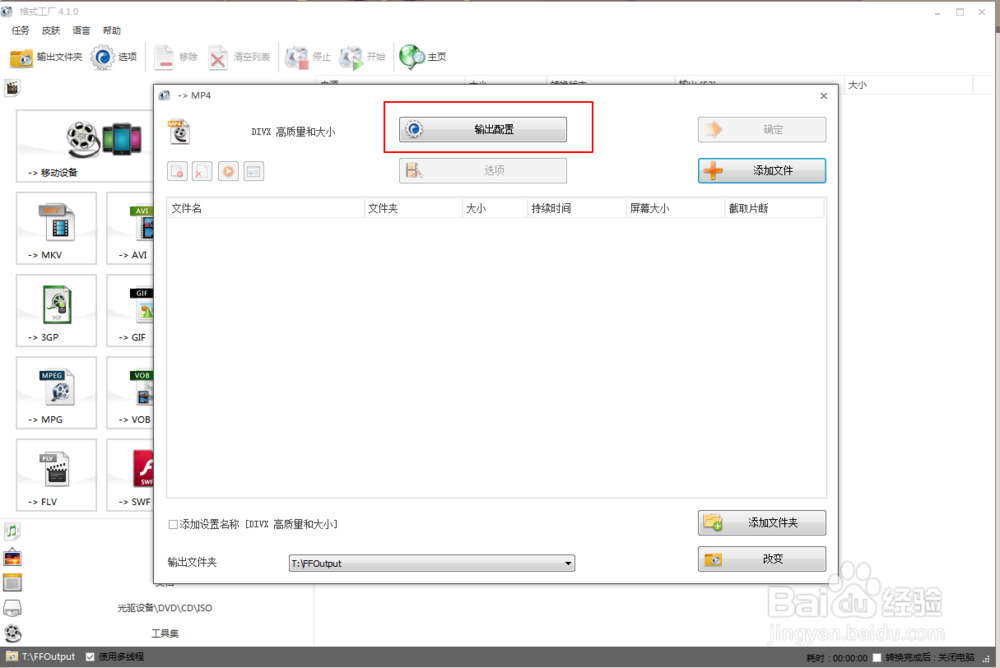Toggle the 转换完成后：关闭电脑 checkbox

[877, 658]
